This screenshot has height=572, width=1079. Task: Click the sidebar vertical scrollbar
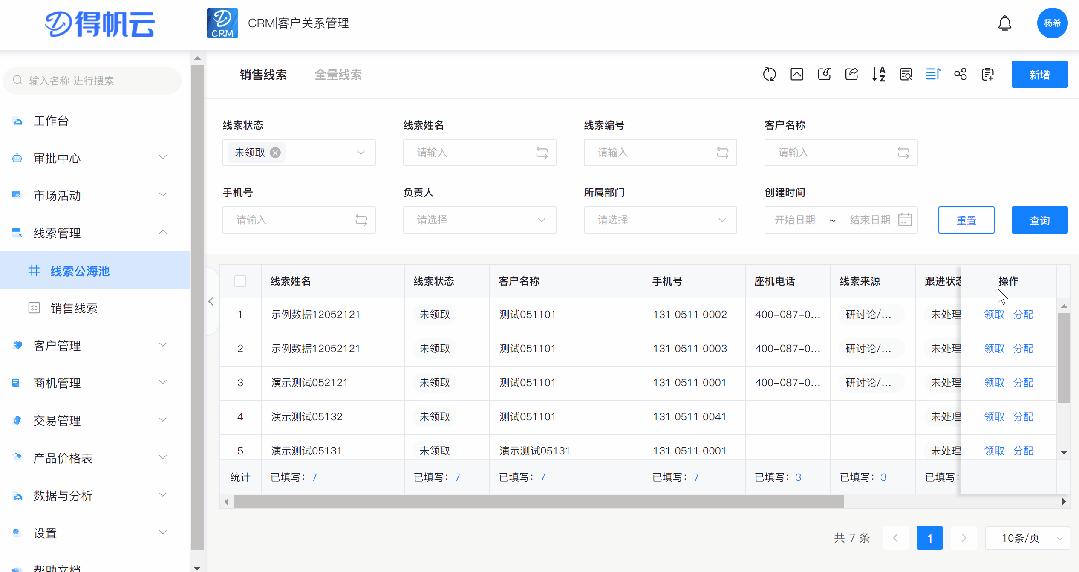(x=197, y=307)
